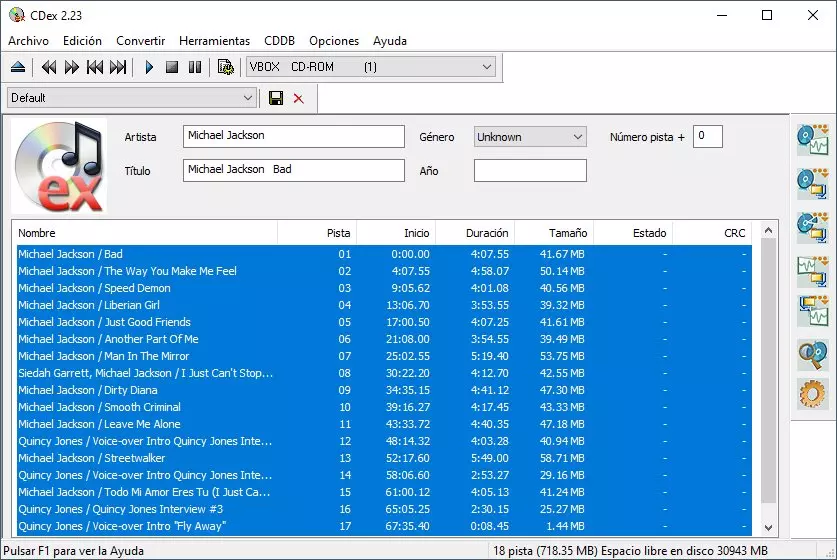Click track list scrollbar up arrow
This screenshot has width=837, height=560.
[x=768, y=231]
